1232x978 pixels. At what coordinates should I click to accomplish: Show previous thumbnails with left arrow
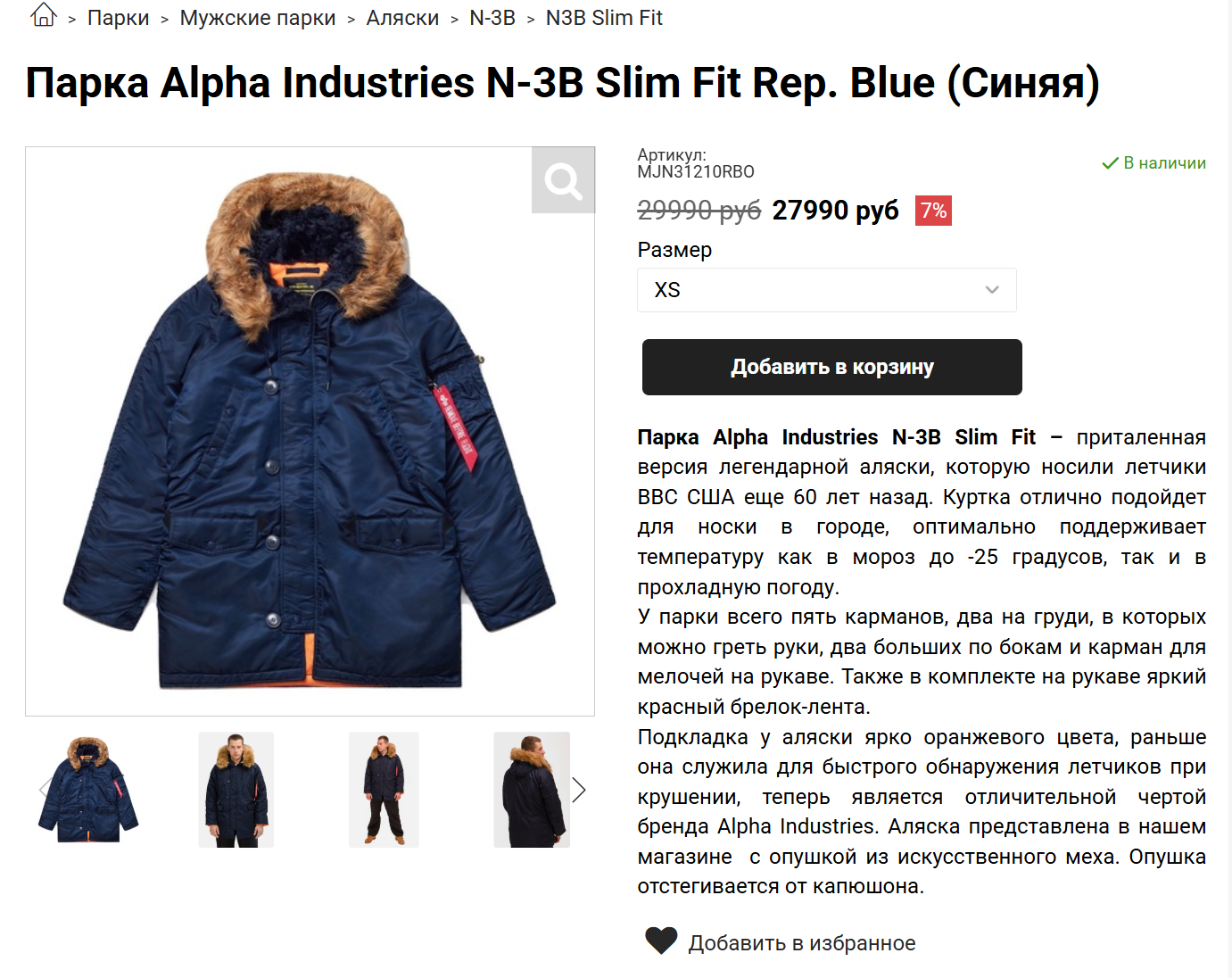pos(44,789)
